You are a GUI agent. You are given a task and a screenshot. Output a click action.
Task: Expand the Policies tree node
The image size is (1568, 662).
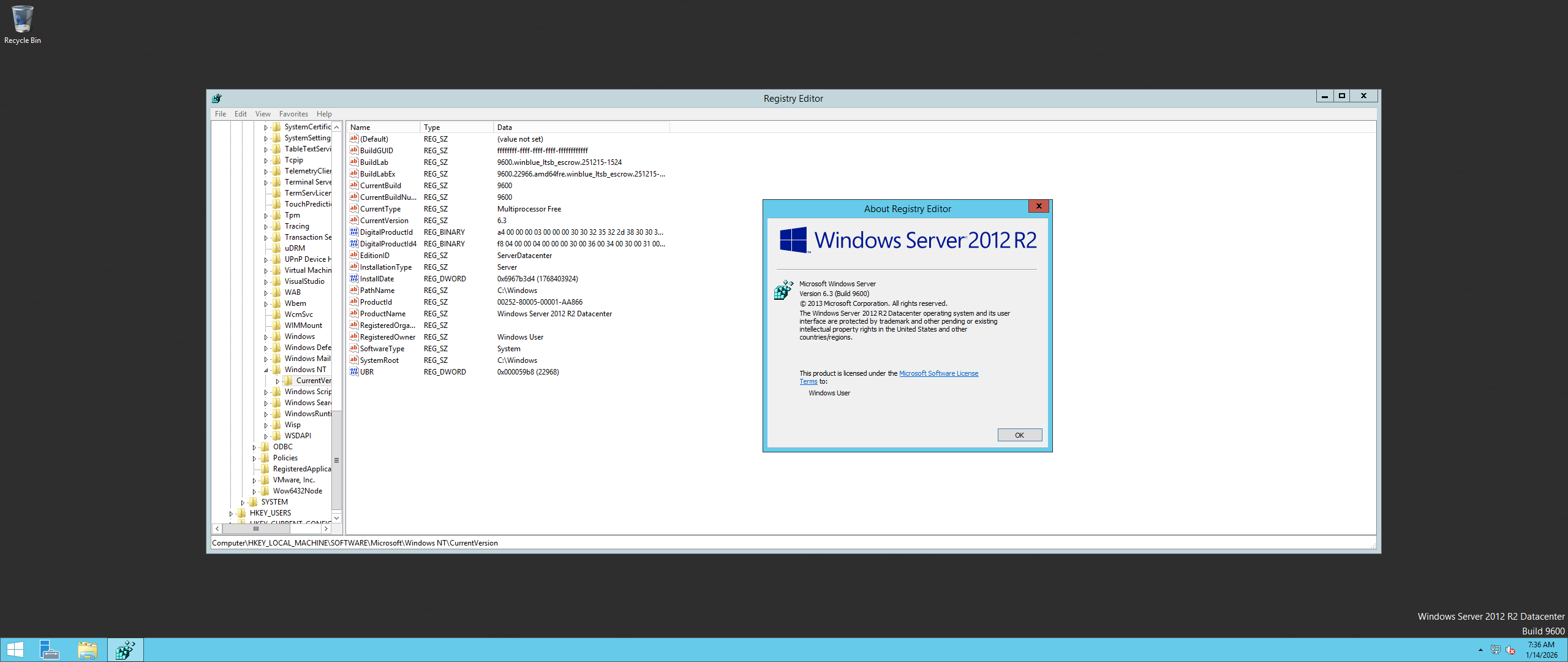254,458
